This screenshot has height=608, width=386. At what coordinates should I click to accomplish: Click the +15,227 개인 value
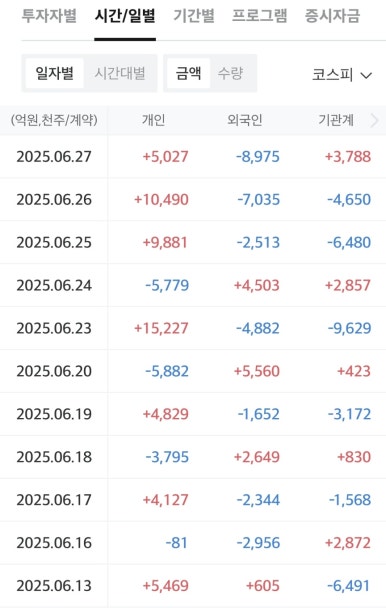pyautogui.click(x=161, y=328)
